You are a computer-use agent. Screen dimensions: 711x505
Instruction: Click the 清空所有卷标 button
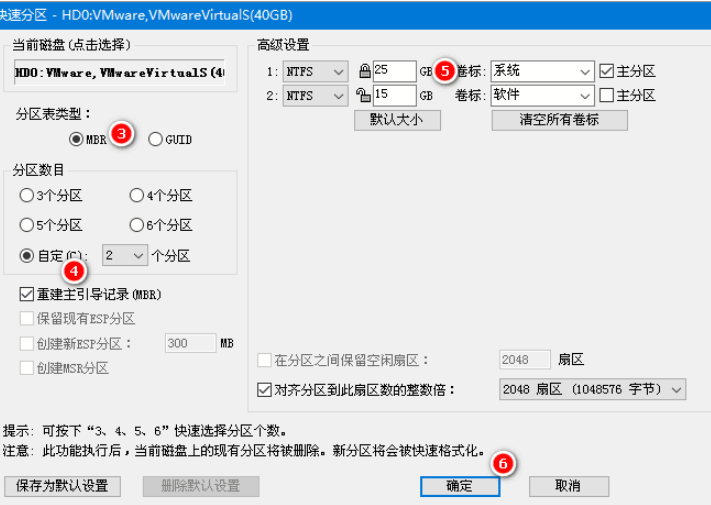559,120
